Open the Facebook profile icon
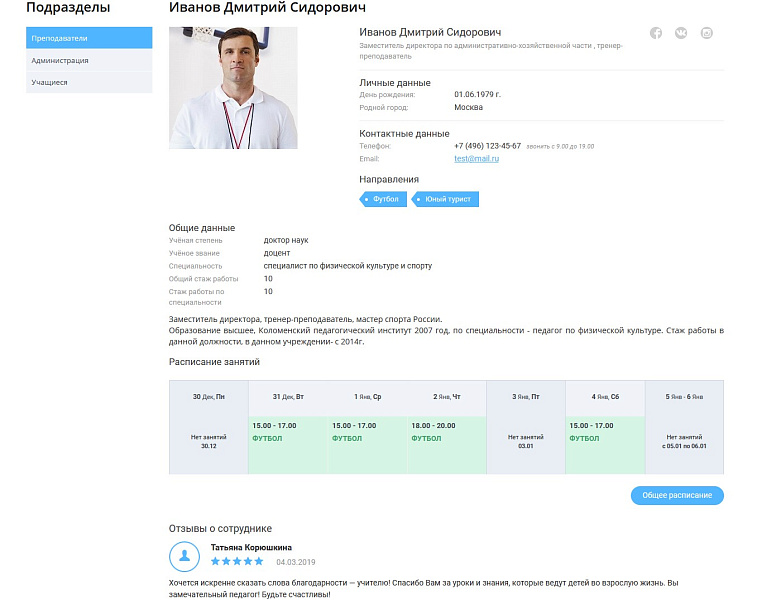 click(655, 33)
